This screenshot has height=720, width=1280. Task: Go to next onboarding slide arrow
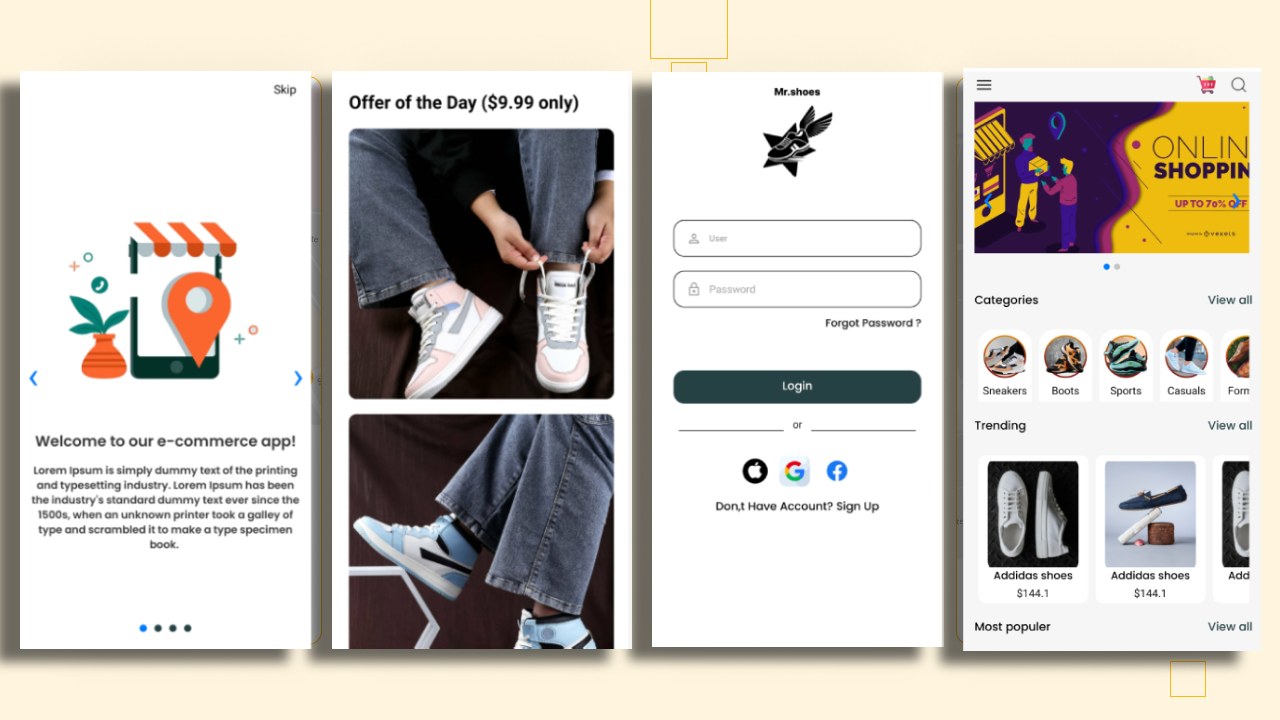(298, 378)
